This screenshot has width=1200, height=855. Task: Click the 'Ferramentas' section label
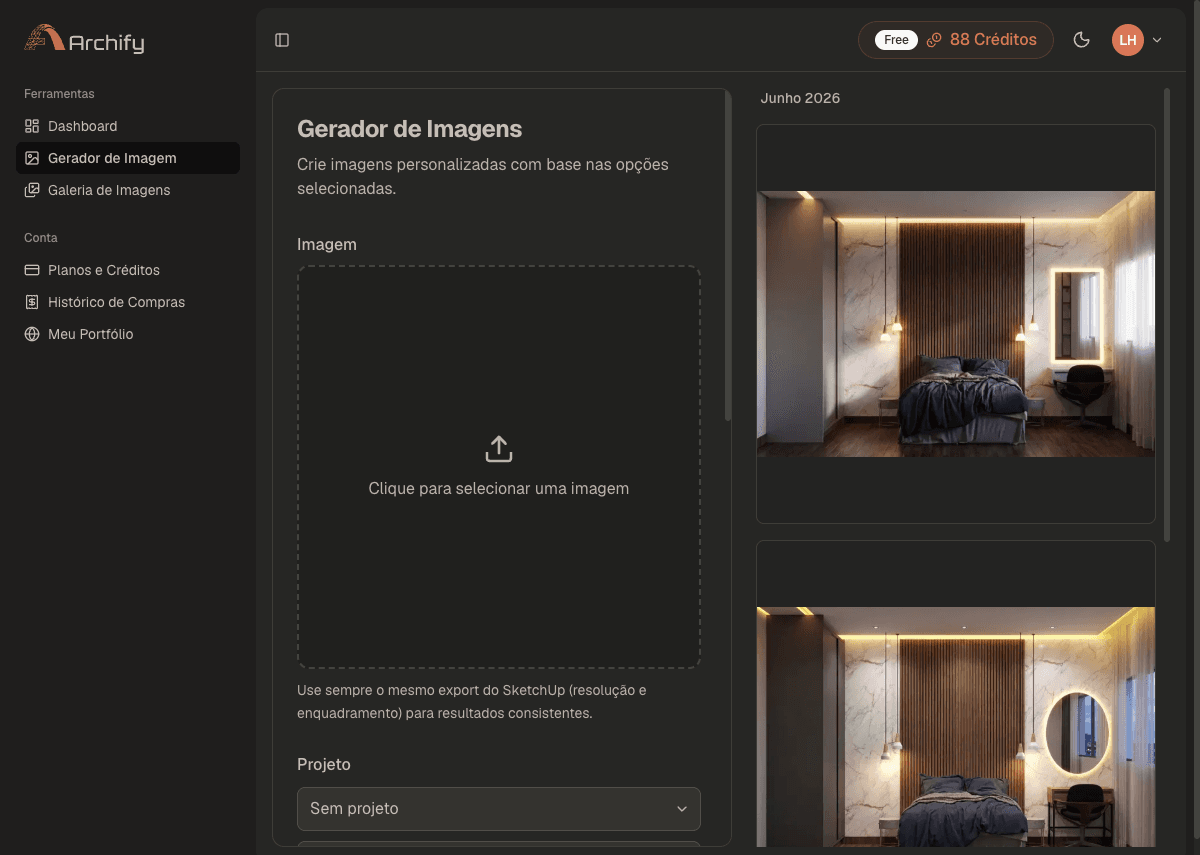pos(59,94)
